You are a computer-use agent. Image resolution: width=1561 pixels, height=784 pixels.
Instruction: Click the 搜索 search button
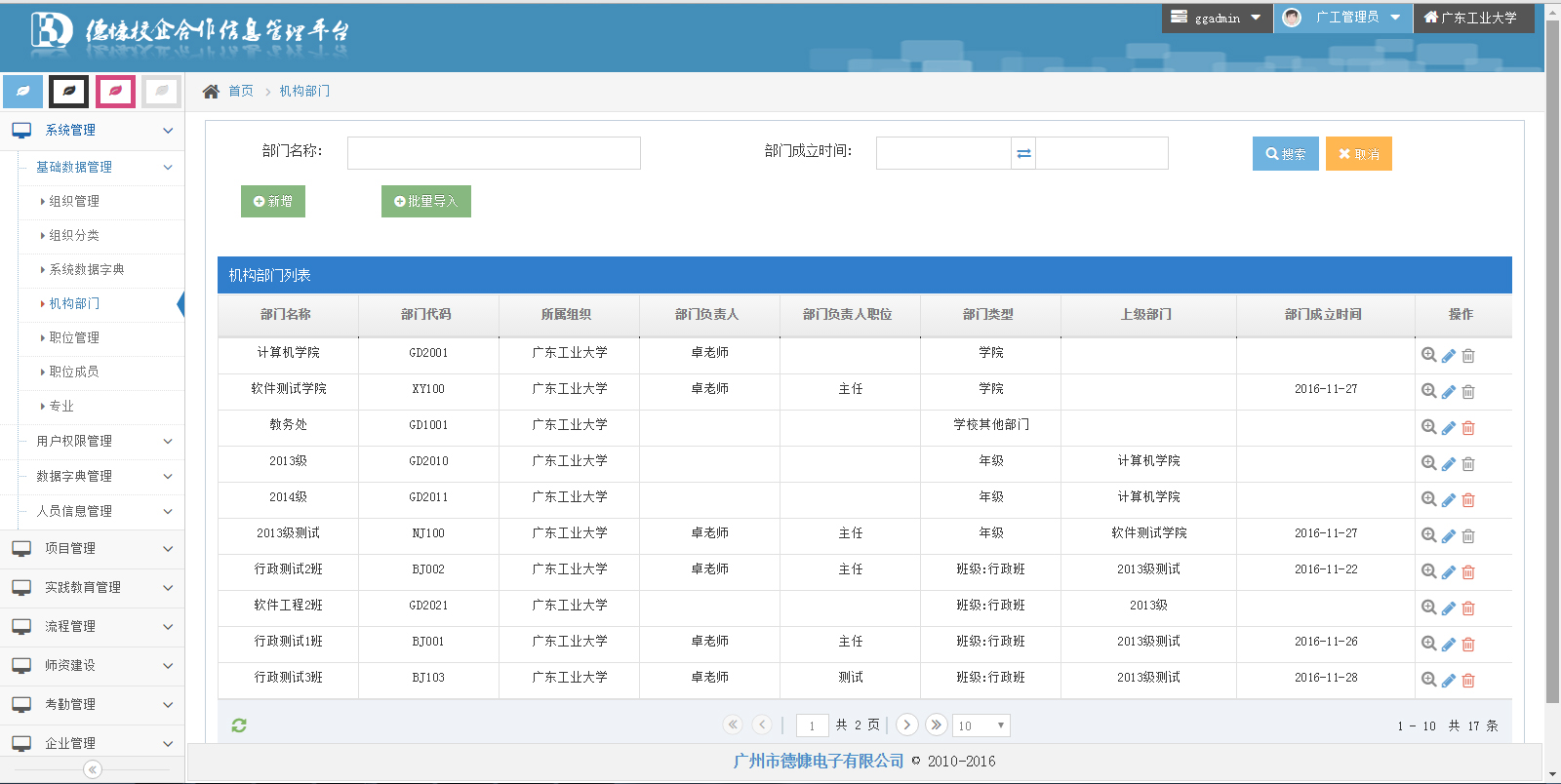pos(1285,154)
